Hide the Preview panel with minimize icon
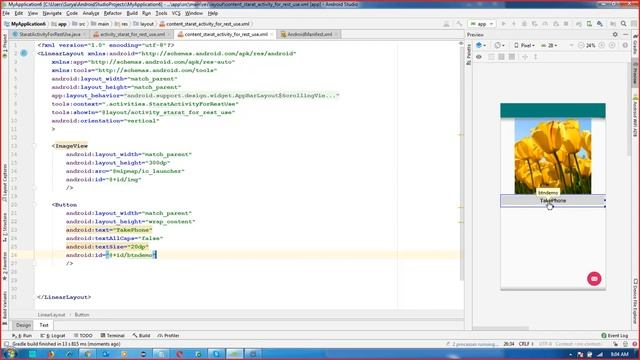 coord(626,35)
